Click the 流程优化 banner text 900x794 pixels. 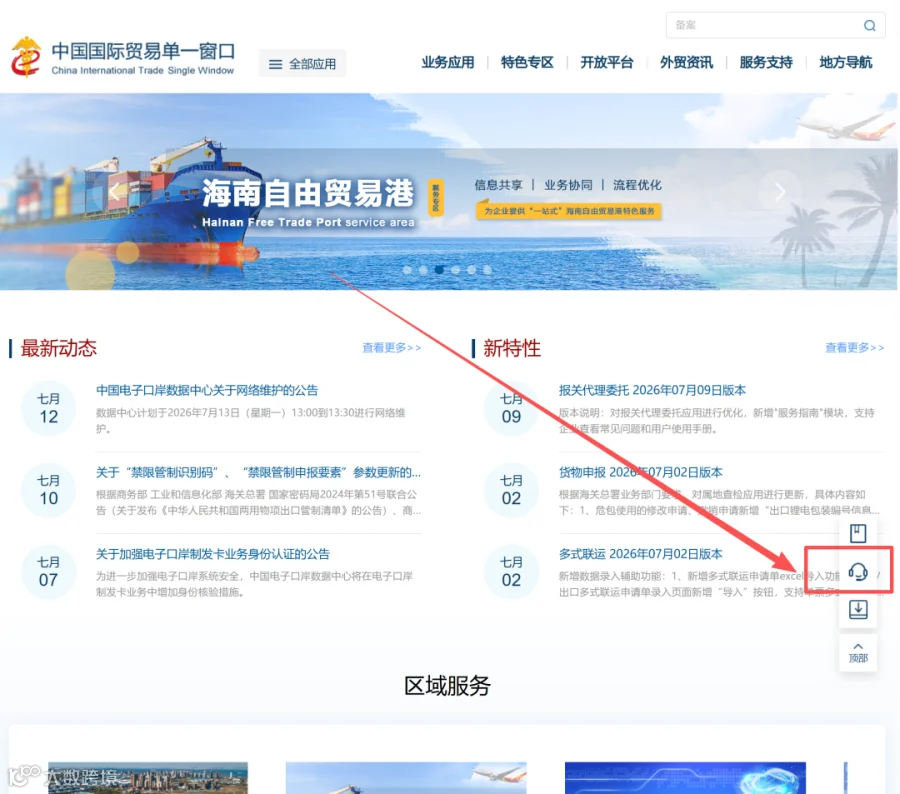637,185
